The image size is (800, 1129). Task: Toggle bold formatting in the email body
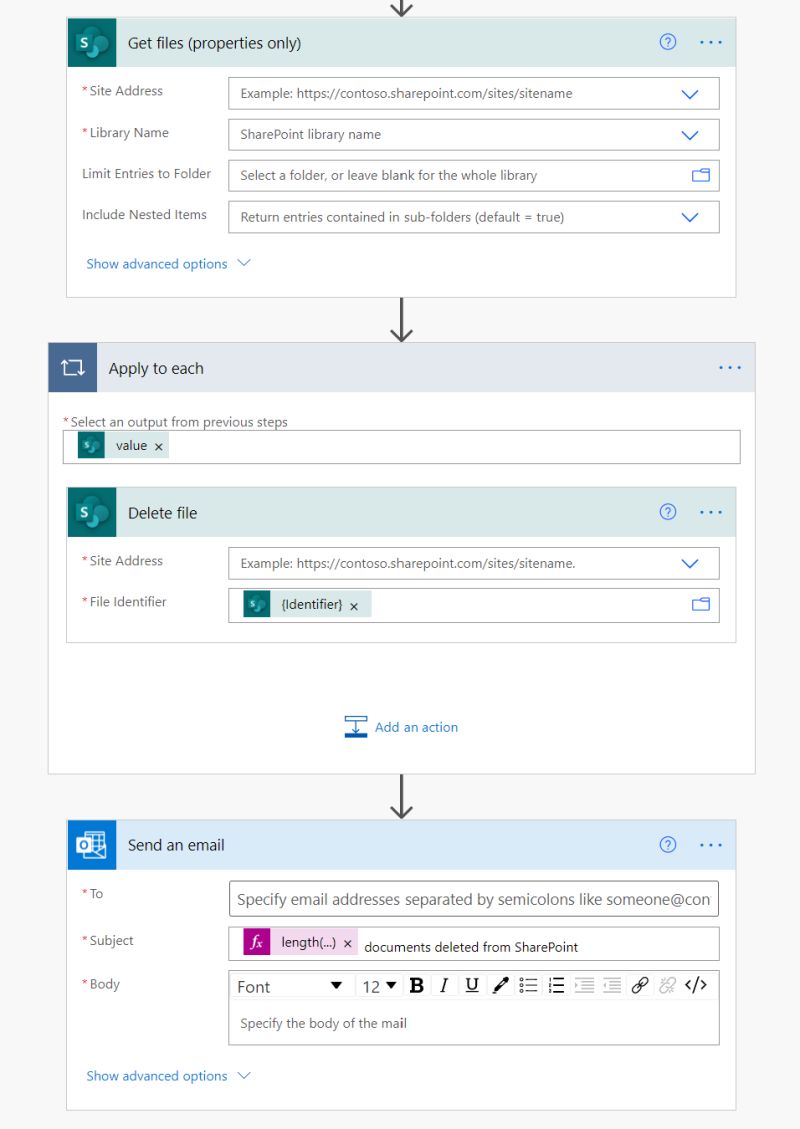click(416, 985)
